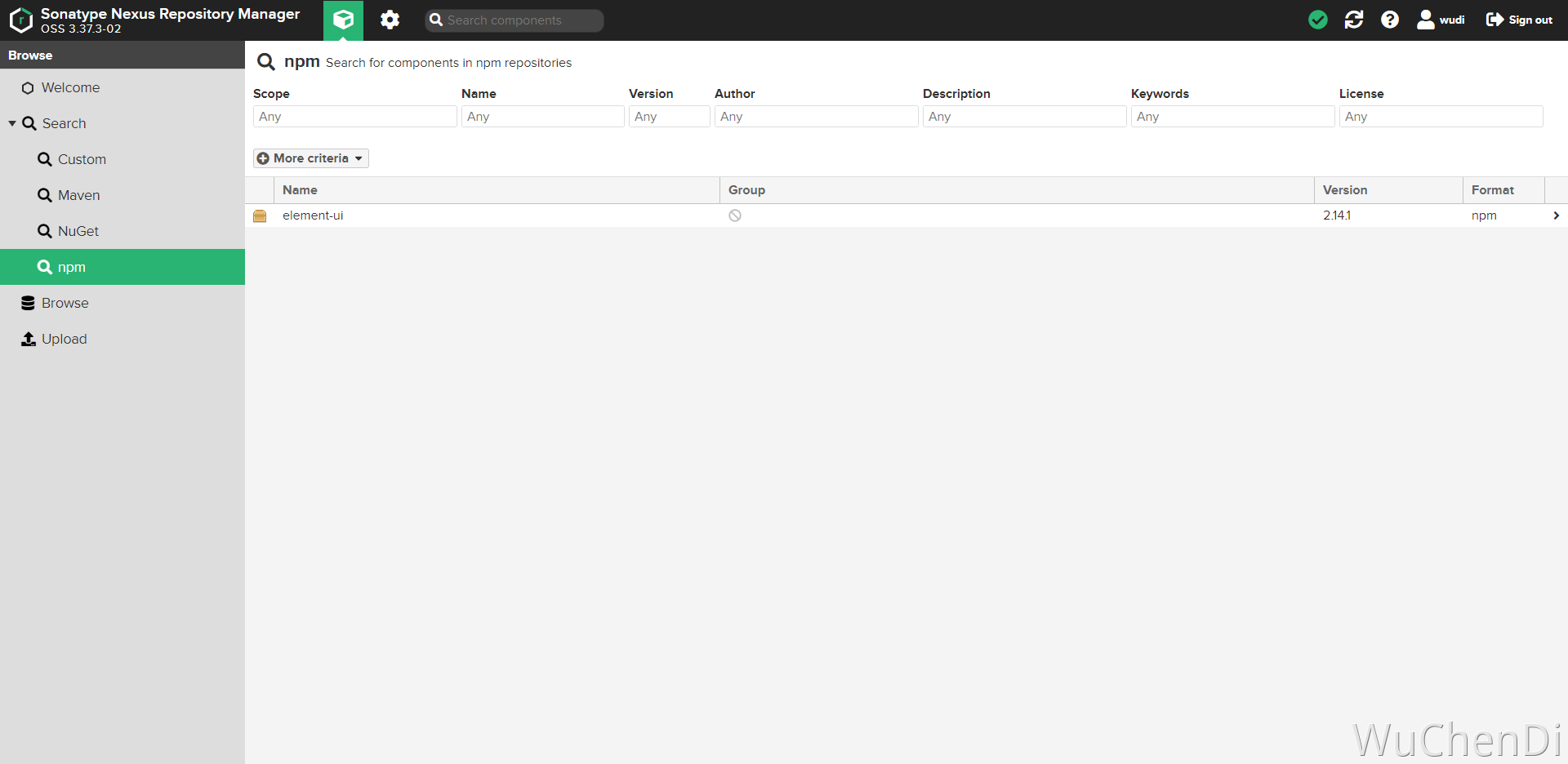Open the Custom search item
1568x764 pixels.
(122, 159)
